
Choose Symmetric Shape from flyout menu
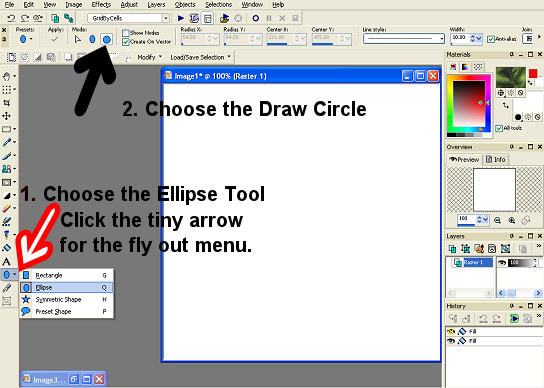tap(66, 300)
